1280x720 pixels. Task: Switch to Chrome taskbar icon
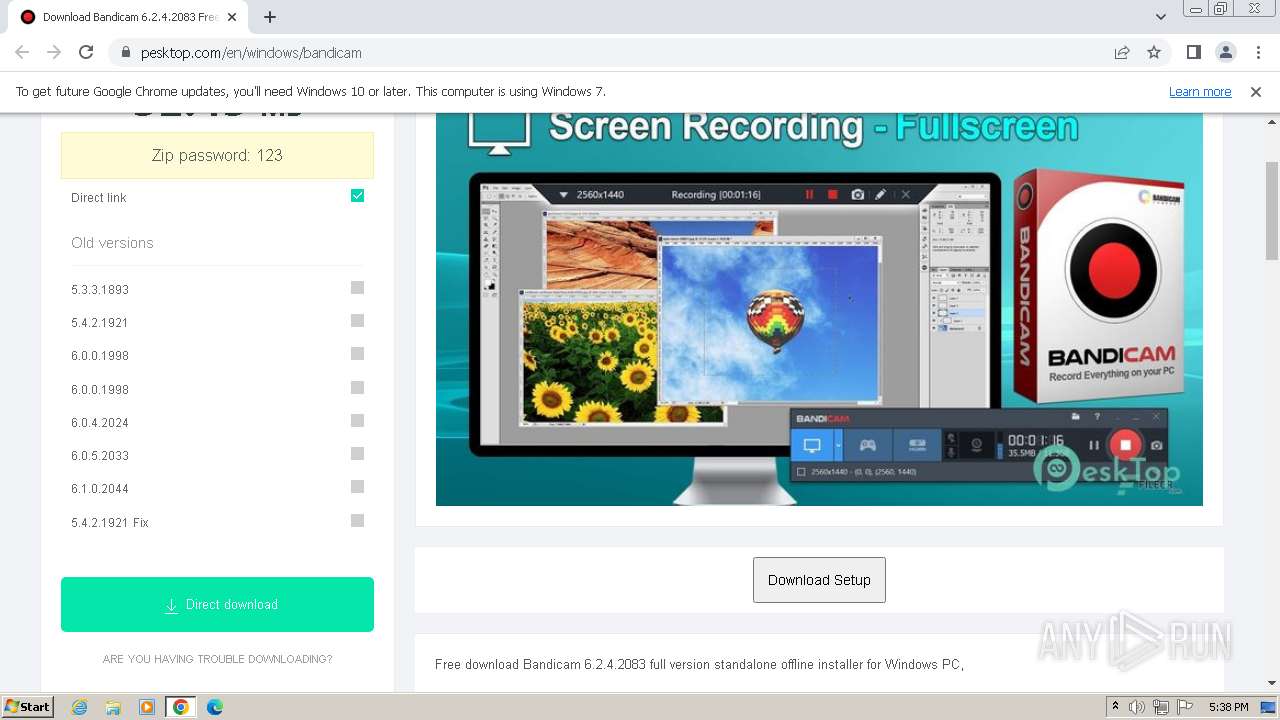(x=180, y=707)
